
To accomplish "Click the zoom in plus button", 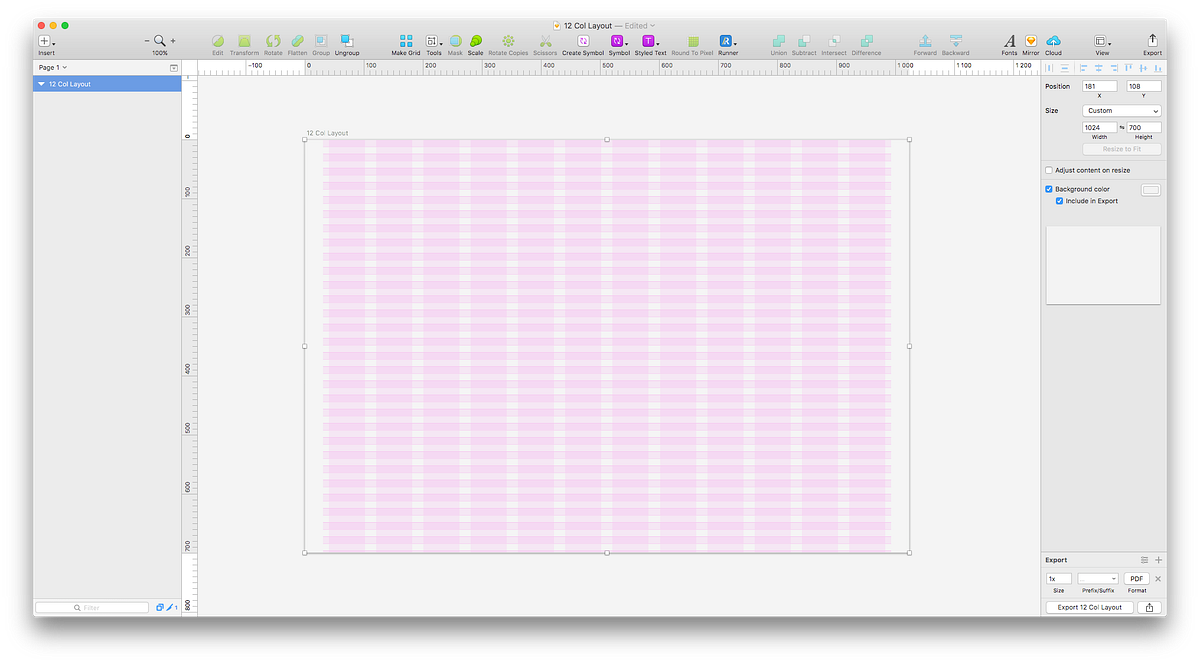I will point(173,41).
